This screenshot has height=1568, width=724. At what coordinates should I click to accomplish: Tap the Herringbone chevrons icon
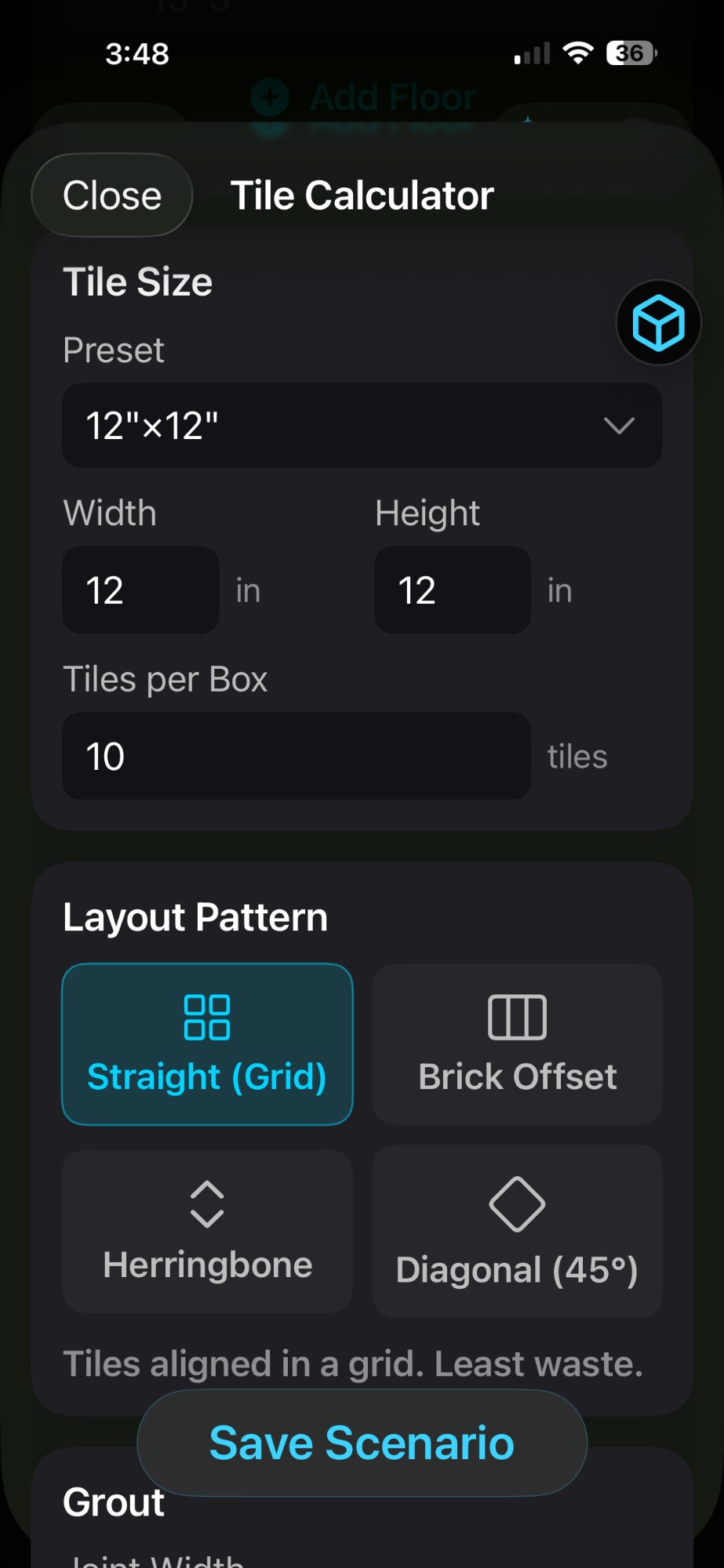[207, 1203]
